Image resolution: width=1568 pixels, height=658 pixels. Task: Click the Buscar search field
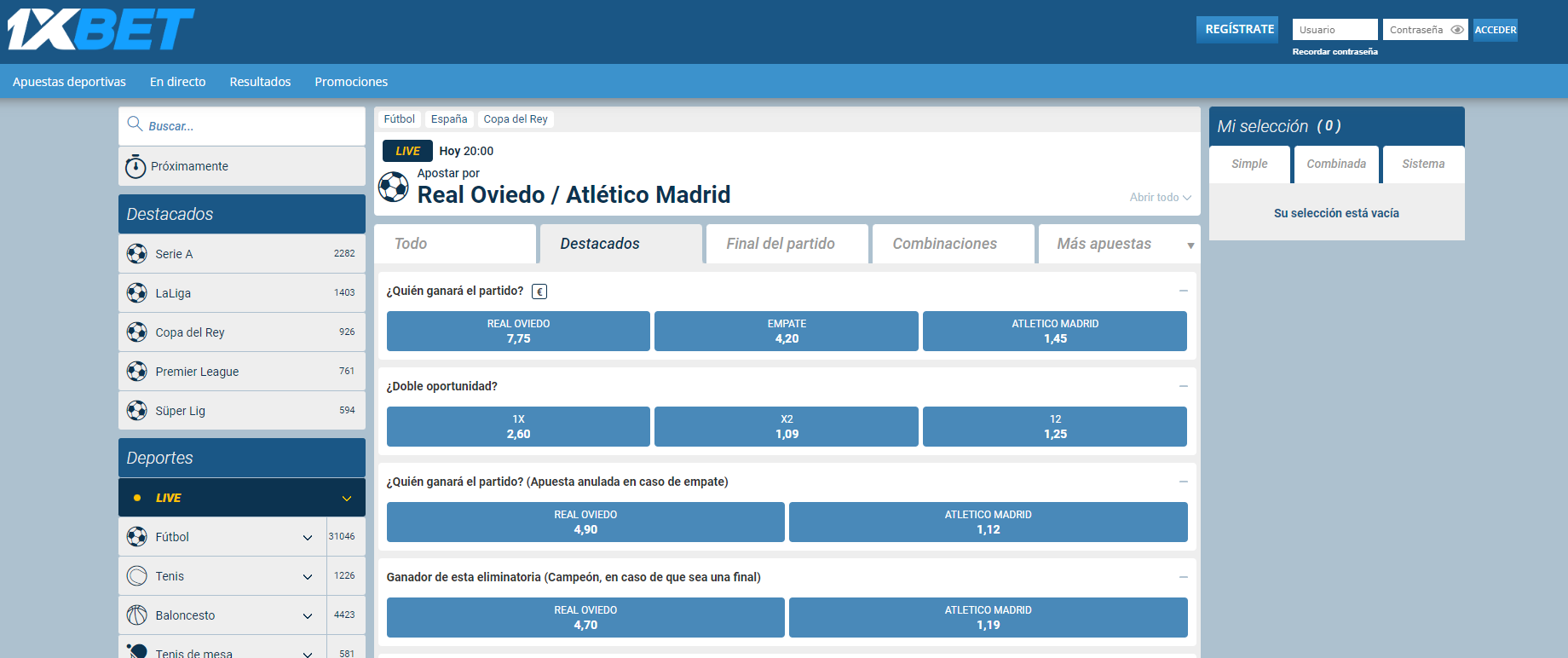pos(242,126)
